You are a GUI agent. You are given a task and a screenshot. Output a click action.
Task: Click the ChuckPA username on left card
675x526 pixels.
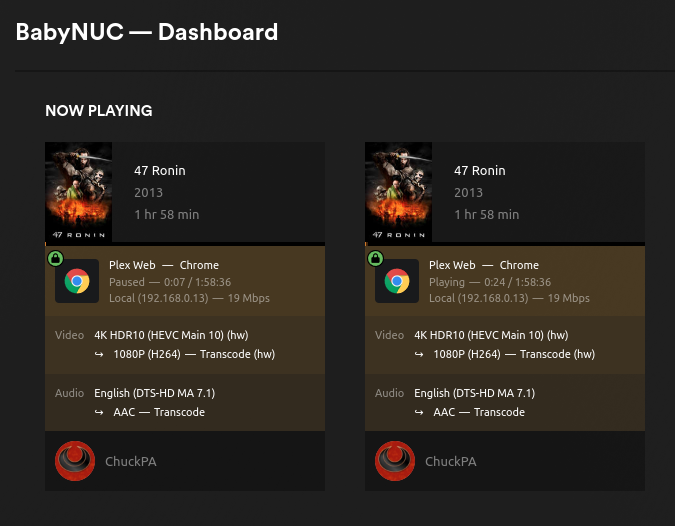tap(131, 462)
